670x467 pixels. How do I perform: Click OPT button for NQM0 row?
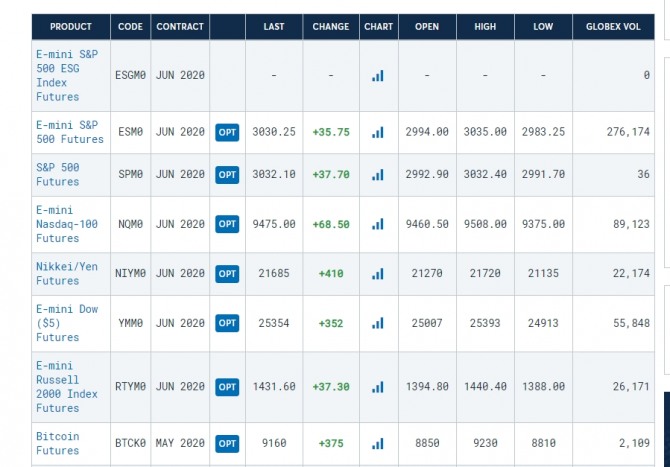227,224
